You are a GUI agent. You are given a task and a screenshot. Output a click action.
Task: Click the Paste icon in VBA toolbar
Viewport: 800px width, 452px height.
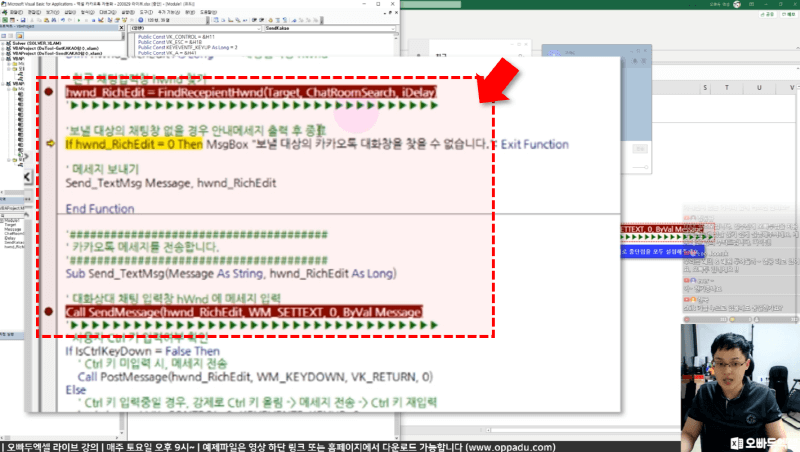click(x=46, y=20)
